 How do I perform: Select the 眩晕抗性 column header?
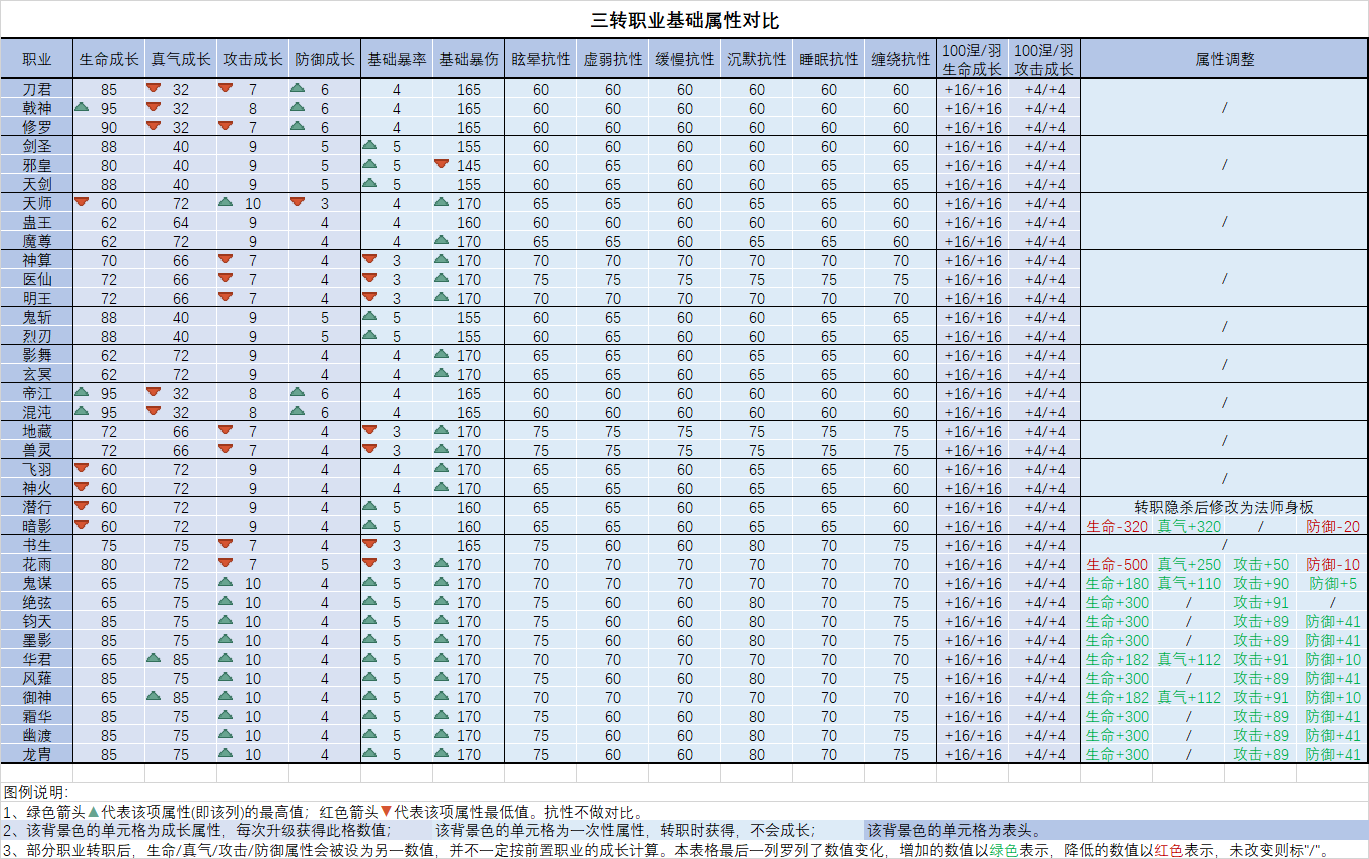pyautogui.click(x=541, y=59)
